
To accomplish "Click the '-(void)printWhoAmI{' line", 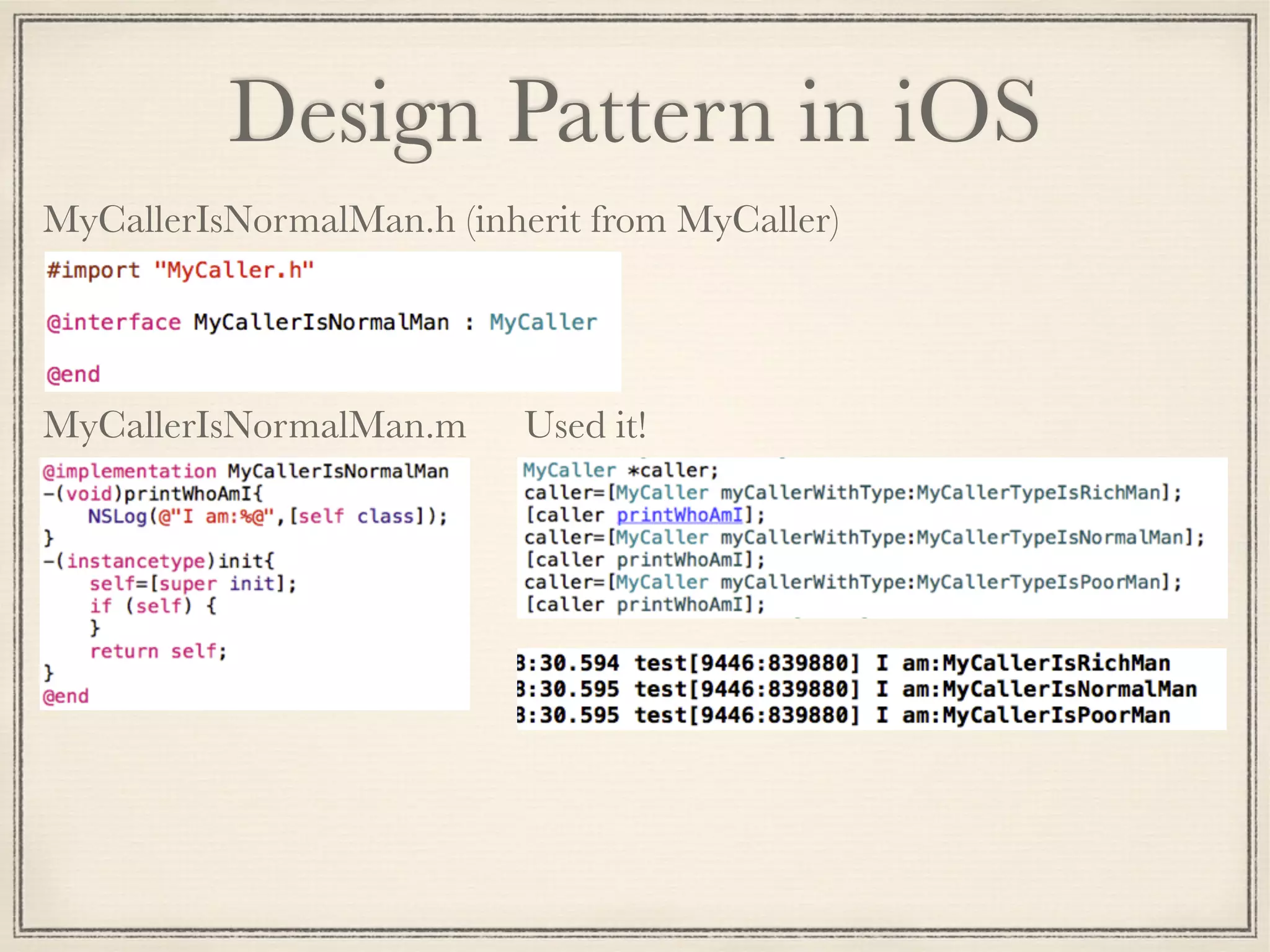I will 153,494.
